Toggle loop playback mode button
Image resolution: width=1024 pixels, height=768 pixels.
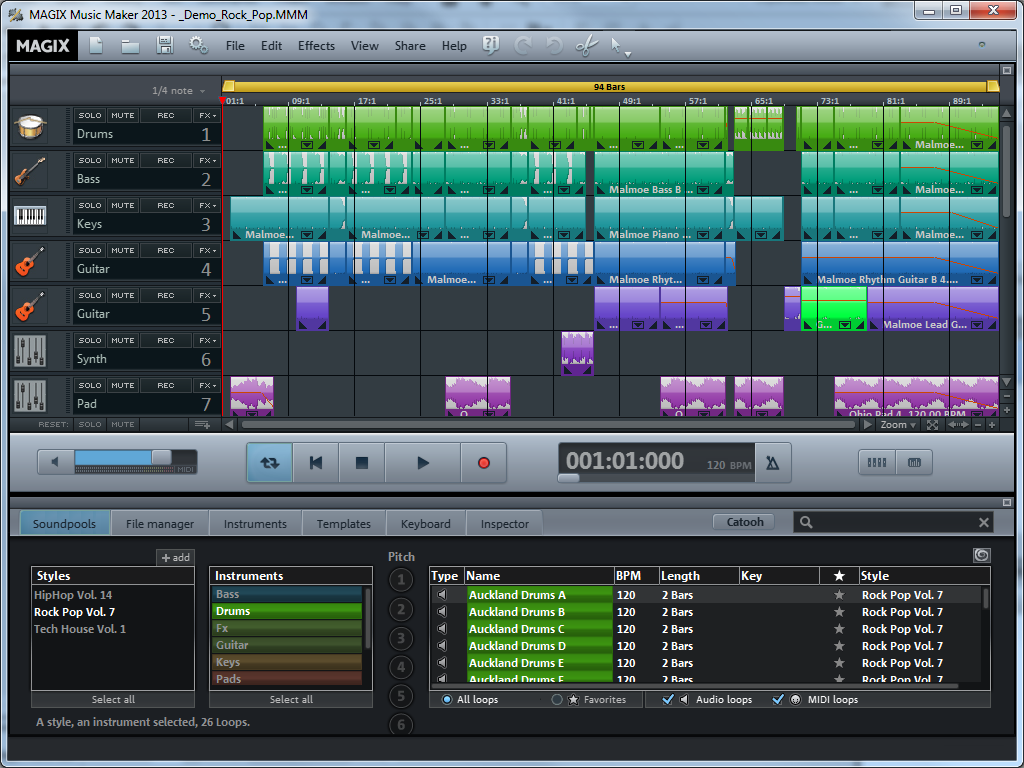pyautogui.click(x=270, y=463)
